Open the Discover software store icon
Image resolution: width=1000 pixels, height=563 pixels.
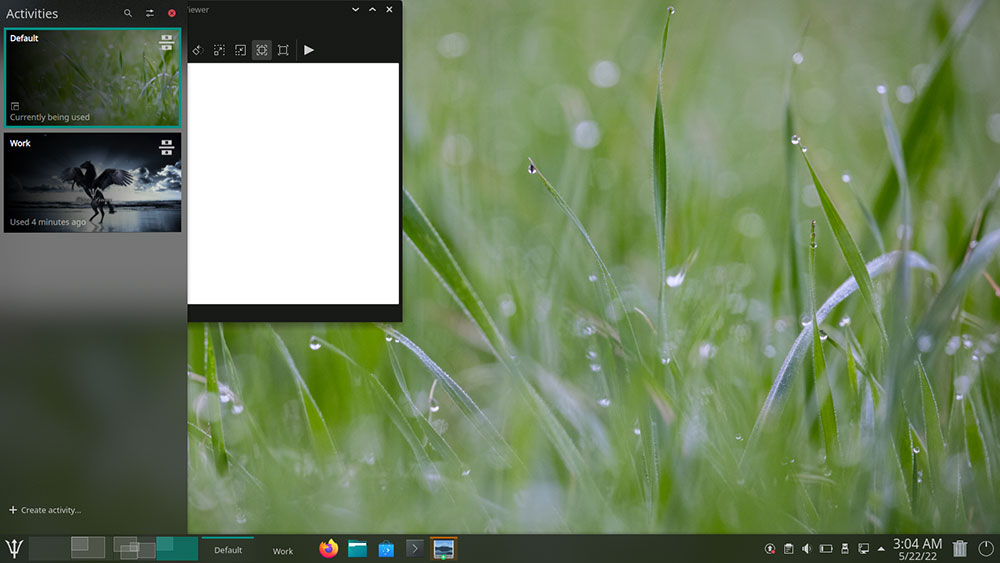tap(386, 548)
